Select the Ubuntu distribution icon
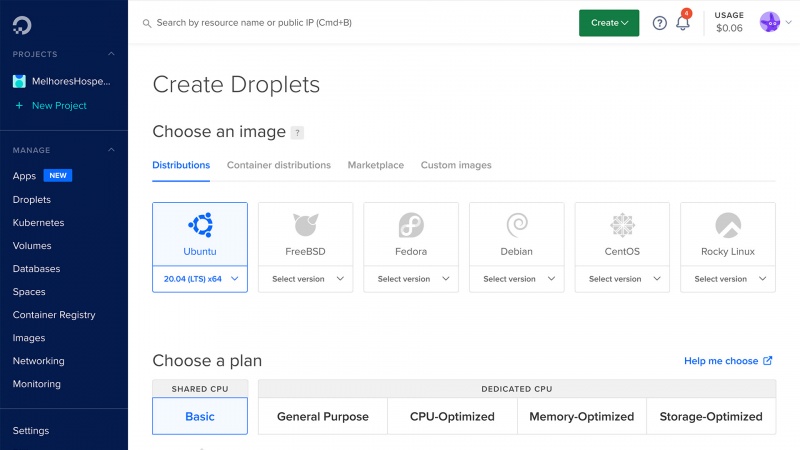Viewport: 800px width, 450px height. [x=200, y=225]
